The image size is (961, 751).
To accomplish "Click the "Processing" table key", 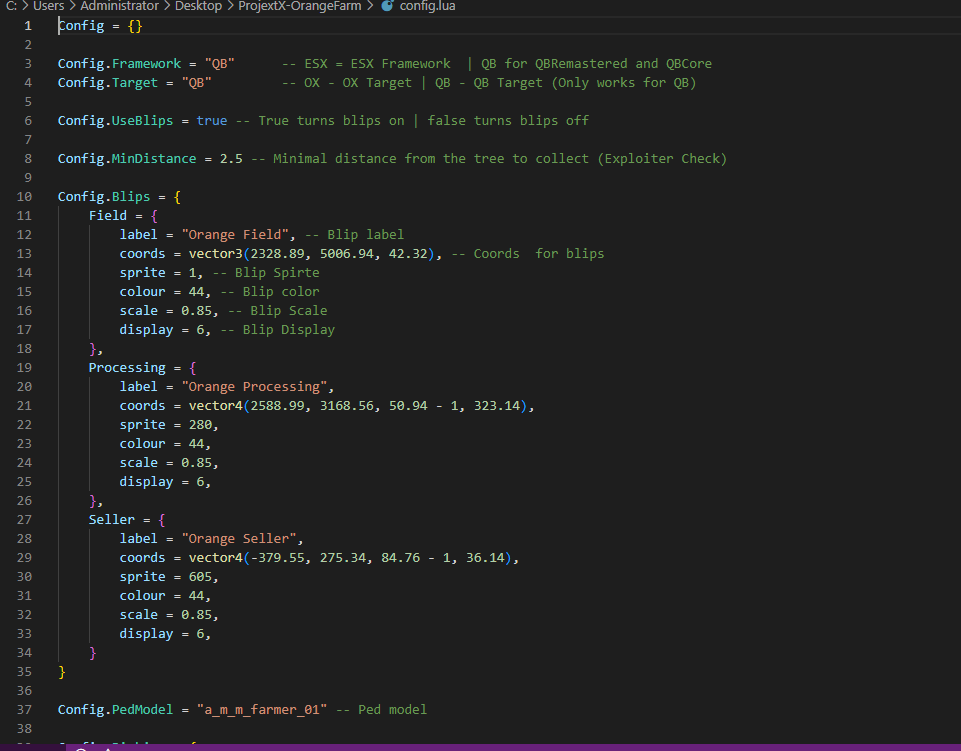I will coord(127,368).
